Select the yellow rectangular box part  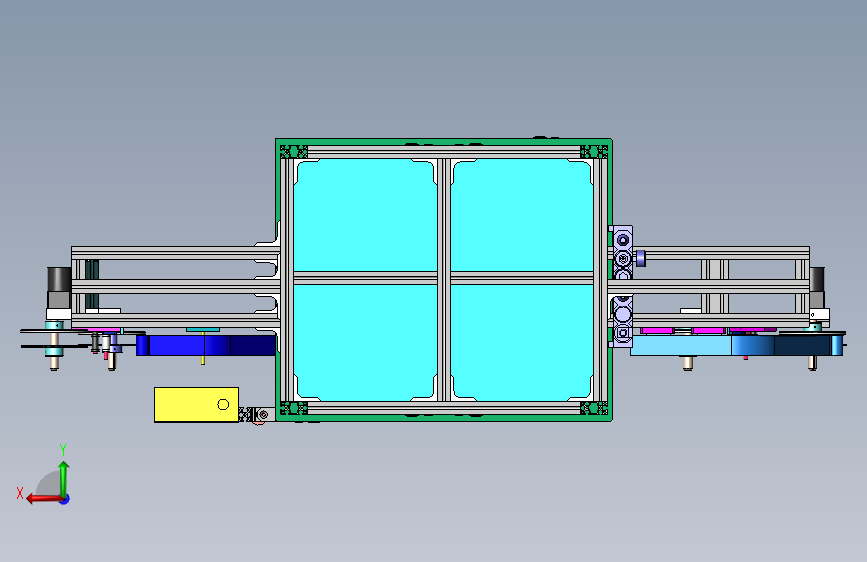(196, 405)
